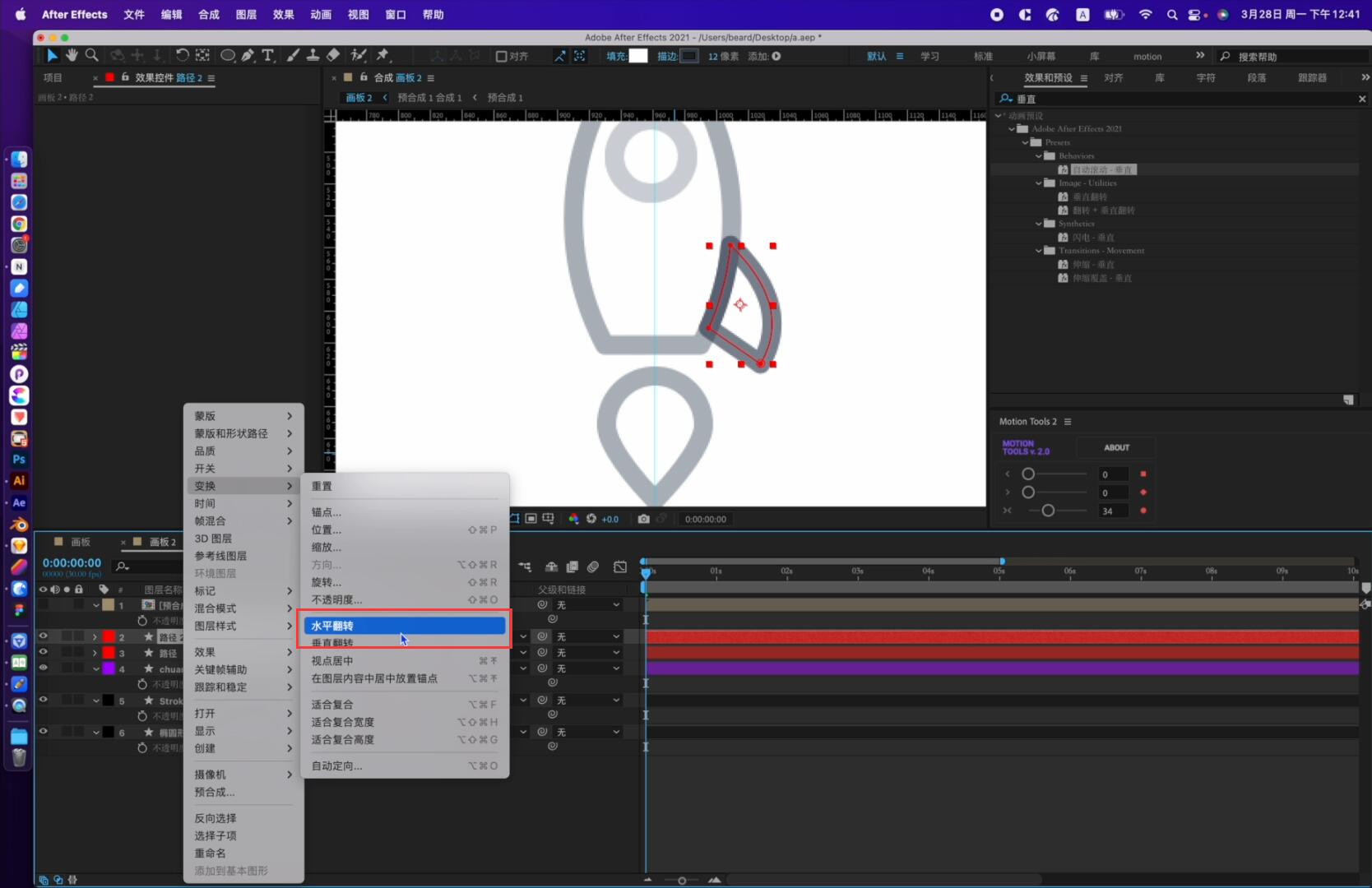Select the Brush tool
The image size is (1372, 888).
(293, 55)
